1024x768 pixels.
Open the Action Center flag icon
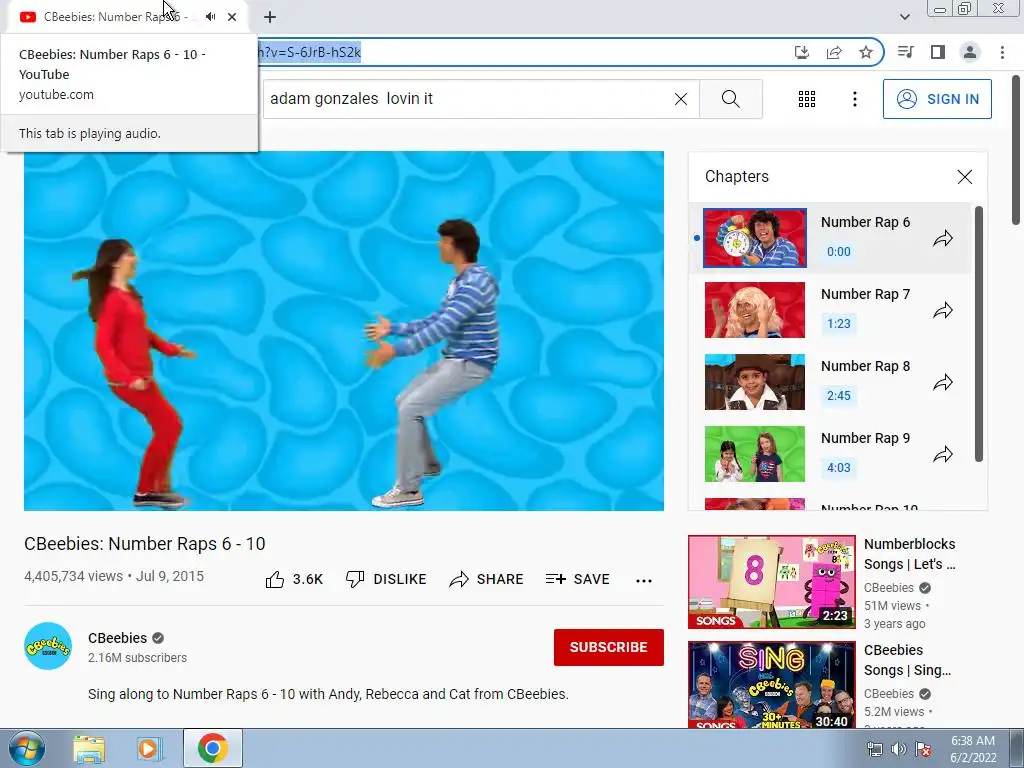tap(923, 749)
